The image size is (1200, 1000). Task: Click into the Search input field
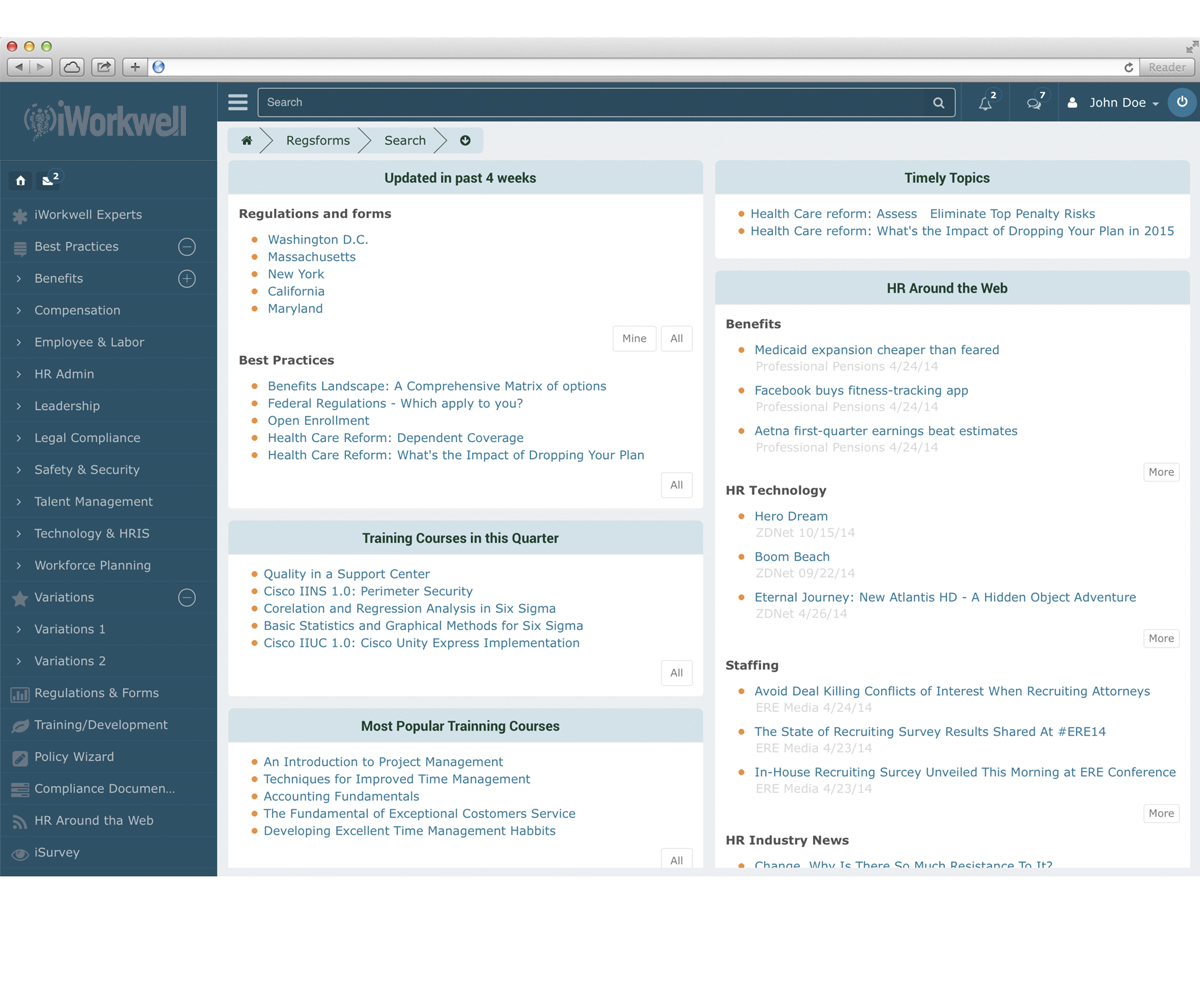click(590, 103)
